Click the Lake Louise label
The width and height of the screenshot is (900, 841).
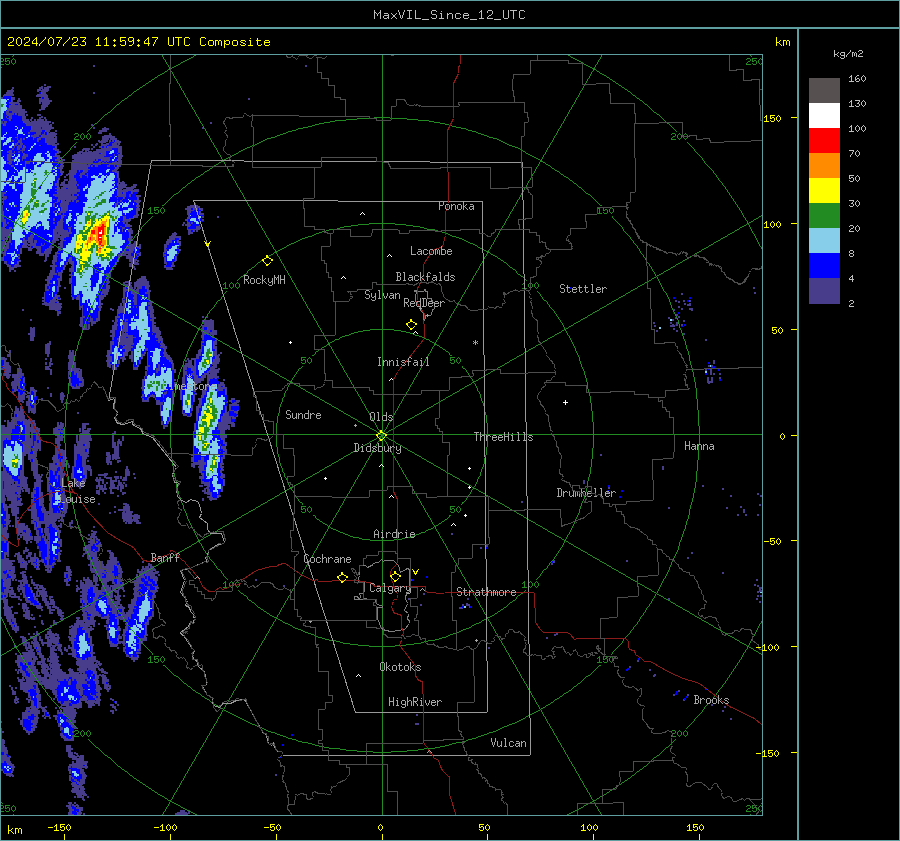(x=78, y=491)
